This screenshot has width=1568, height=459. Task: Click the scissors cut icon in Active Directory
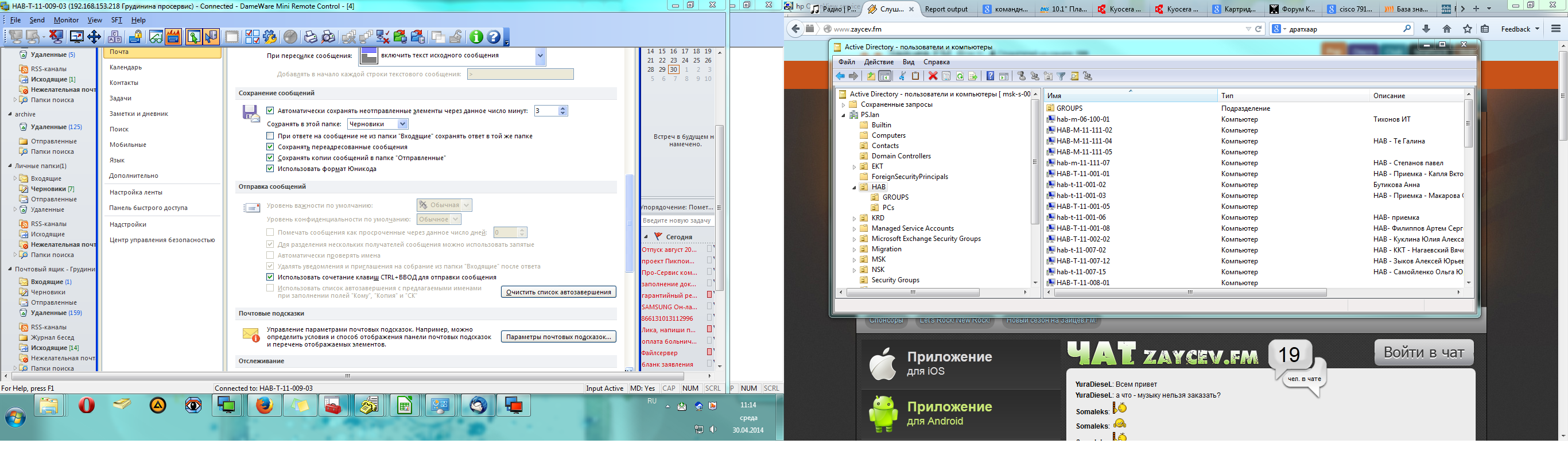point(902,76)
